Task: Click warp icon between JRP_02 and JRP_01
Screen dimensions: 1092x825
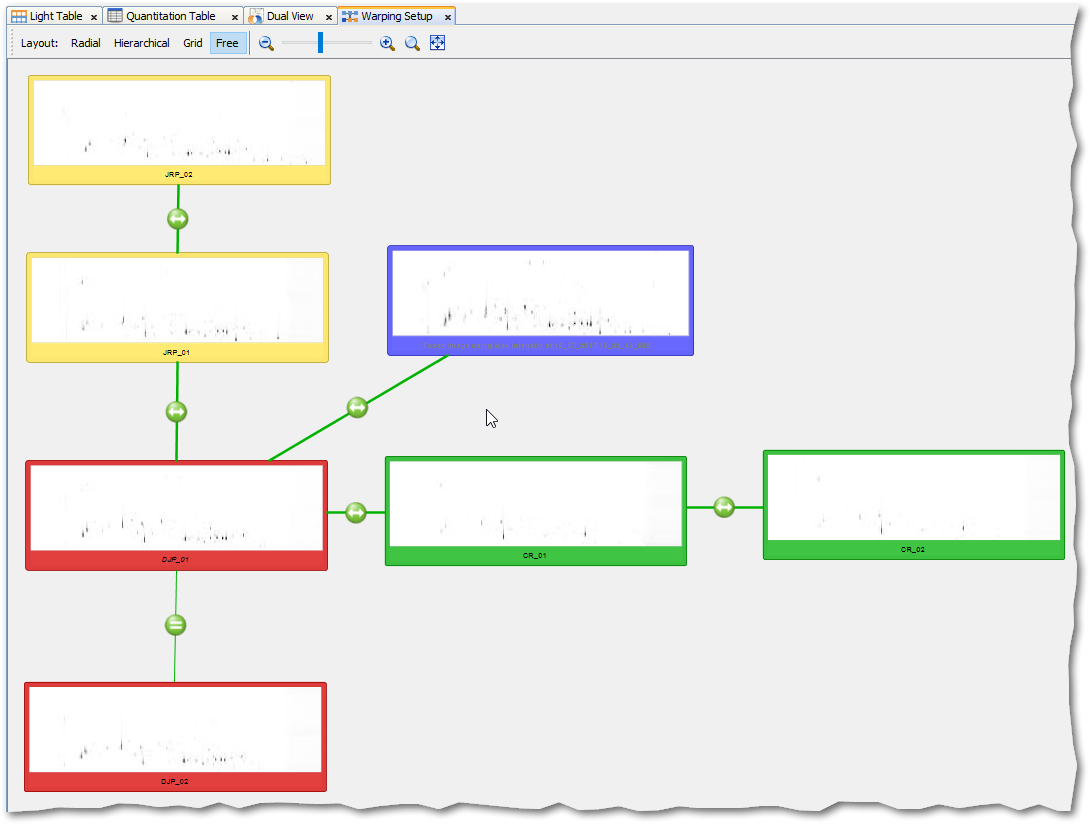Action: 178,218
